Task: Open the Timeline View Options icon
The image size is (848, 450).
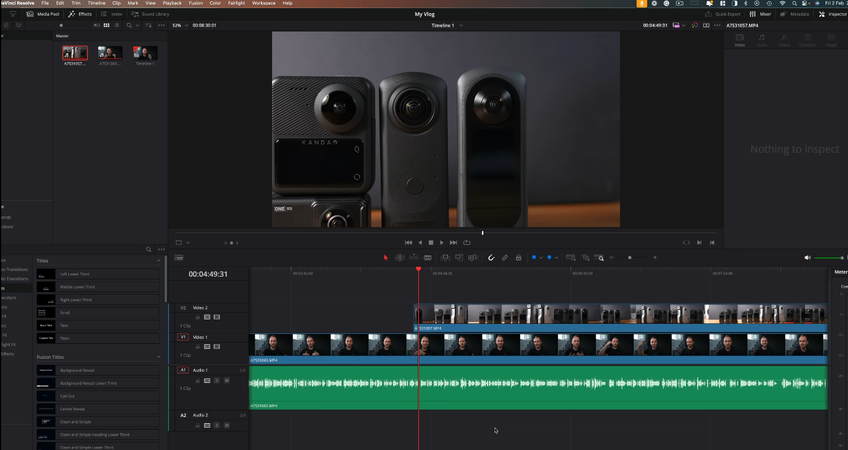Action: 179,258
